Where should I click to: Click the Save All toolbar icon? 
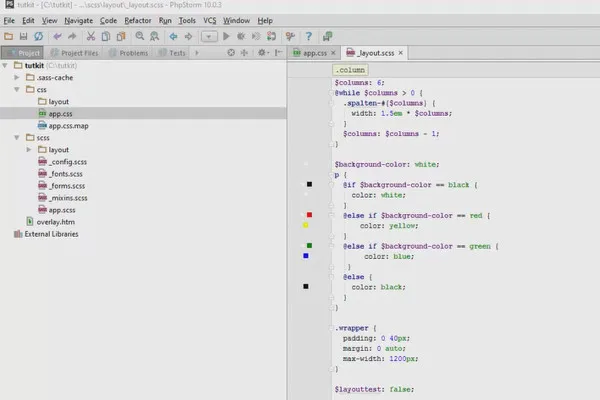[x=23, y=36]
